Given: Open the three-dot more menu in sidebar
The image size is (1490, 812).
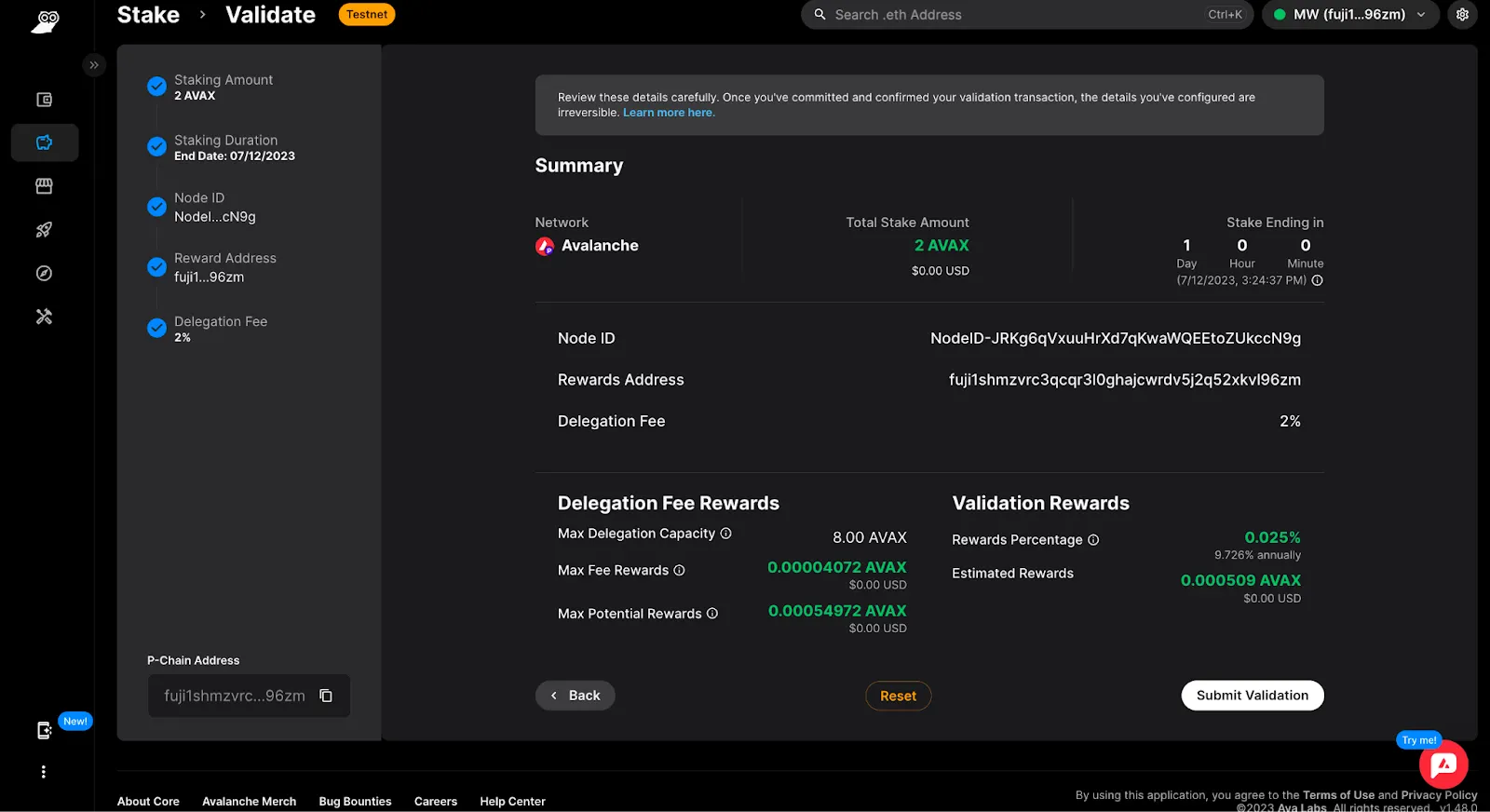Looking at the screenshot, I should pyautogui.click(x=44, y=772).
